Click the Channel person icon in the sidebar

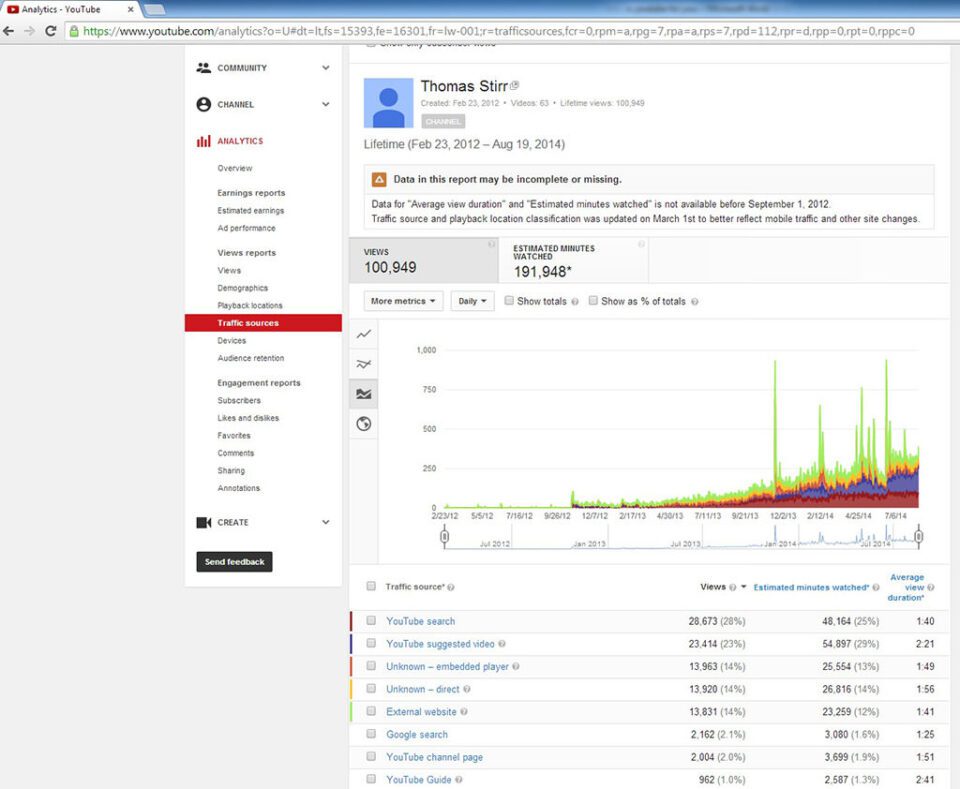coord(203,105)
